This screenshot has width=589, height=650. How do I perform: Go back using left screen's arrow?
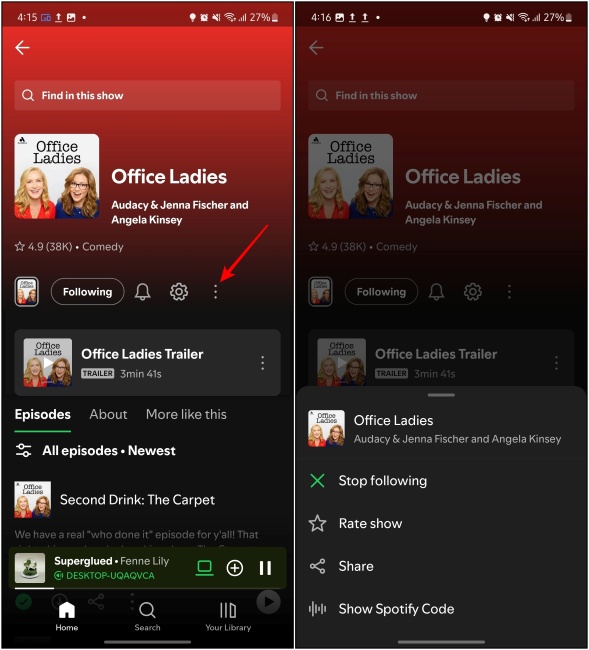22,48
